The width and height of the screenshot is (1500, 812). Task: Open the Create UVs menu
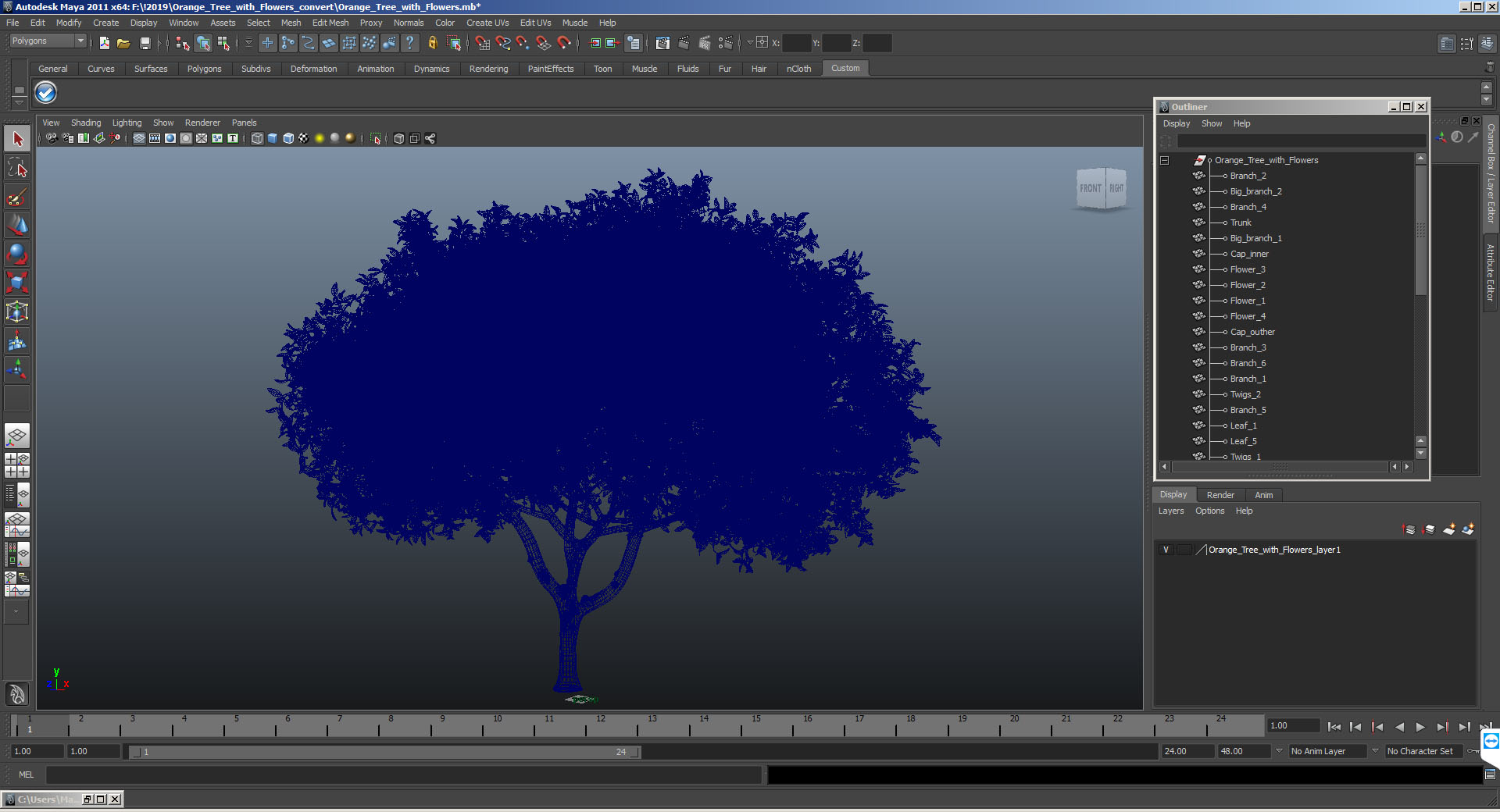point(487,23)
